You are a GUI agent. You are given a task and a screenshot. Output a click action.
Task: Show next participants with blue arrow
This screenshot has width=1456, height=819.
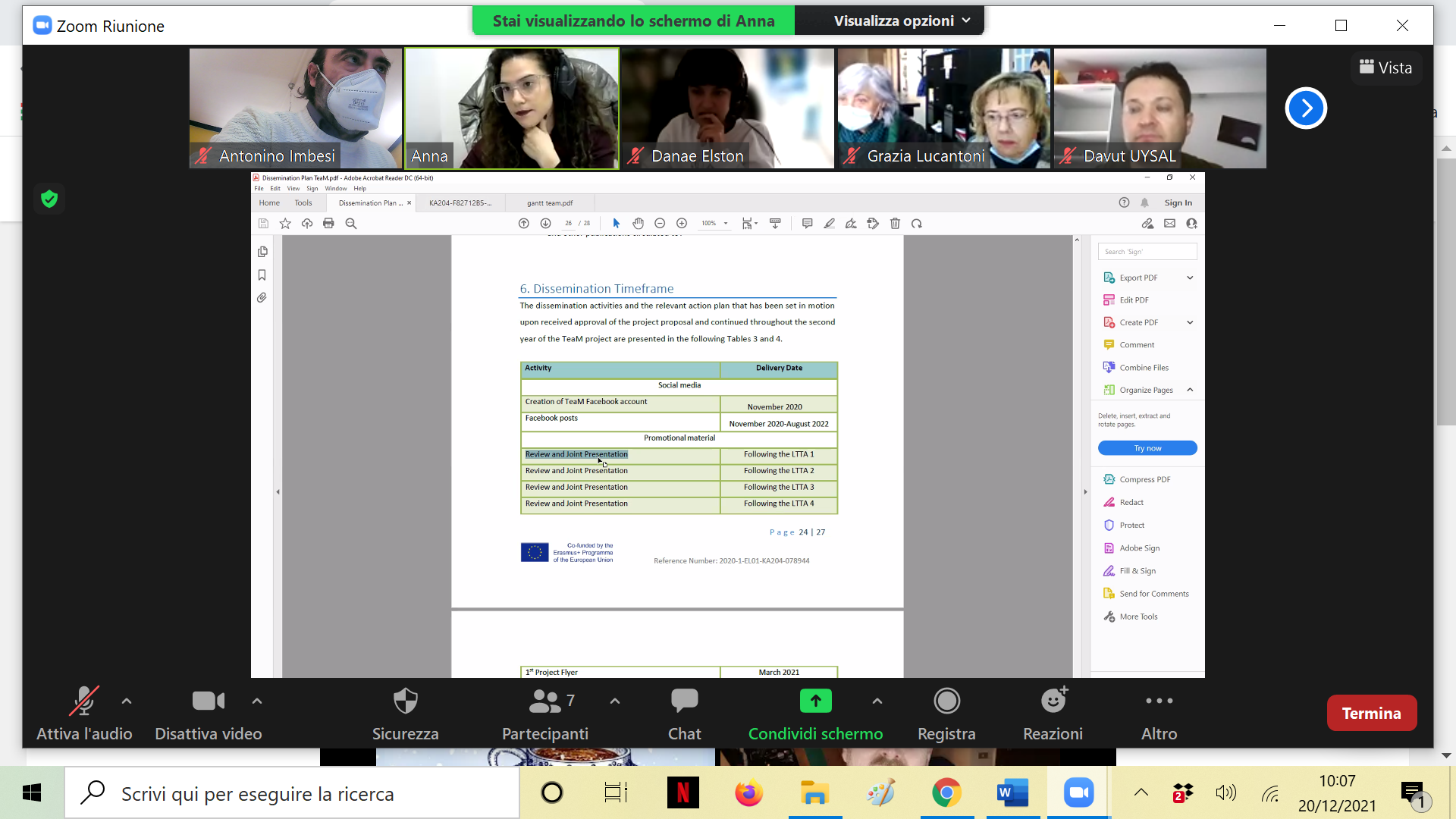pos(1306,108)
